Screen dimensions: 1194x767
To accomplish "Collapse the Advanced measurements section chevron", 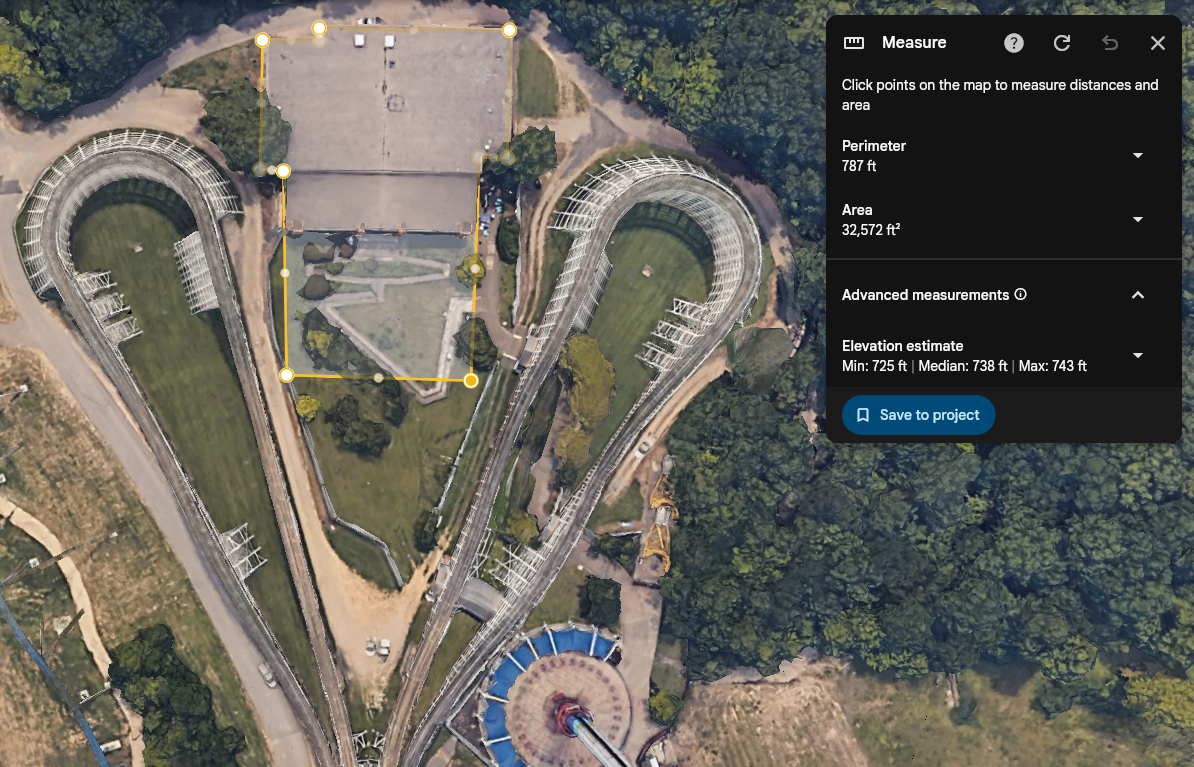I will pos(1137,295).
